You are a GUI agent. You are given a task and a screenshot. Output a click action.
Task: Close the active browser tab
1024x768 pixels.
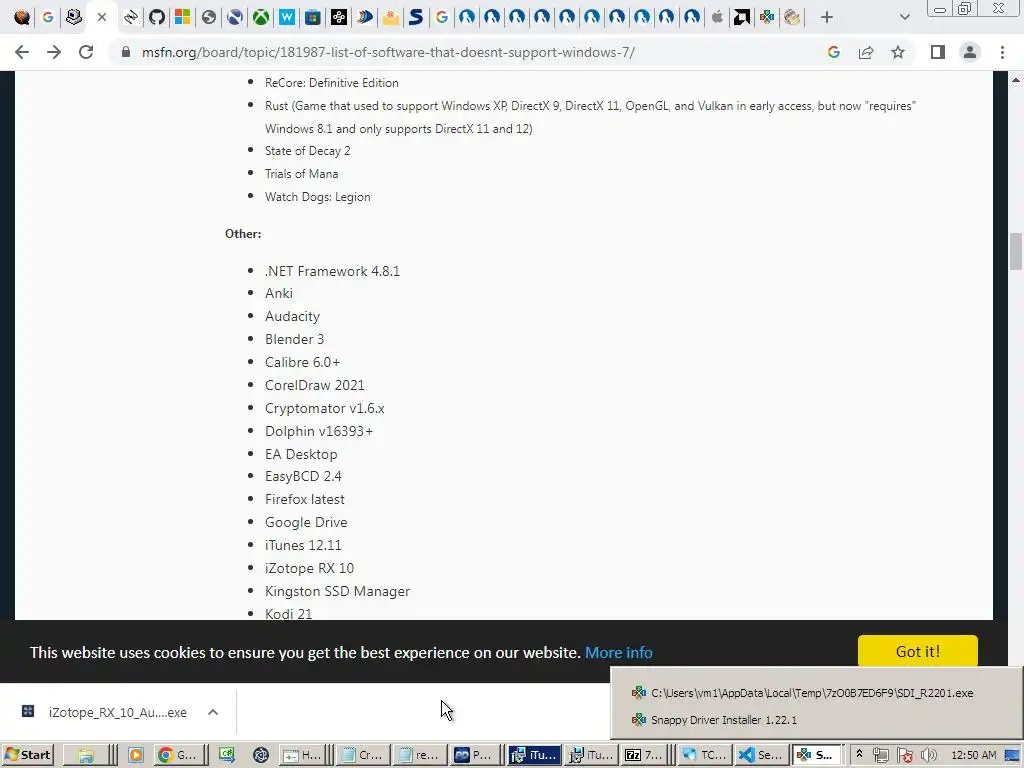point(102,18)
